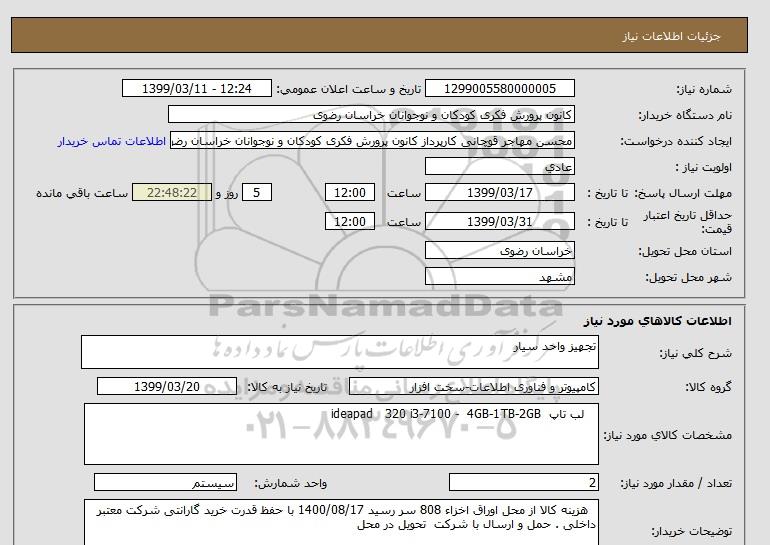Click the quantity field showing 2
Image resolution: width=770 pixels, height=545 pixels.
pos(523,483)
